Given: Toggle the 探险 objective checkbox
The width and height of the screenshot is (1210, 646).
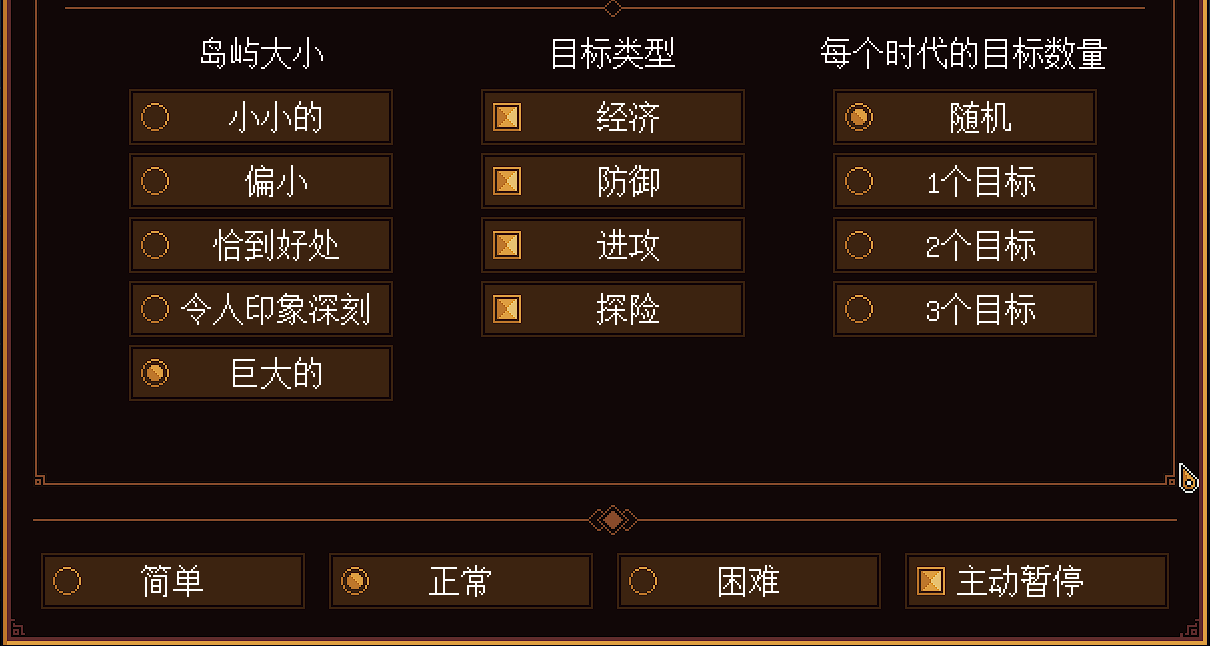Looking at the screenshot, I should click(x=613, y=309).
